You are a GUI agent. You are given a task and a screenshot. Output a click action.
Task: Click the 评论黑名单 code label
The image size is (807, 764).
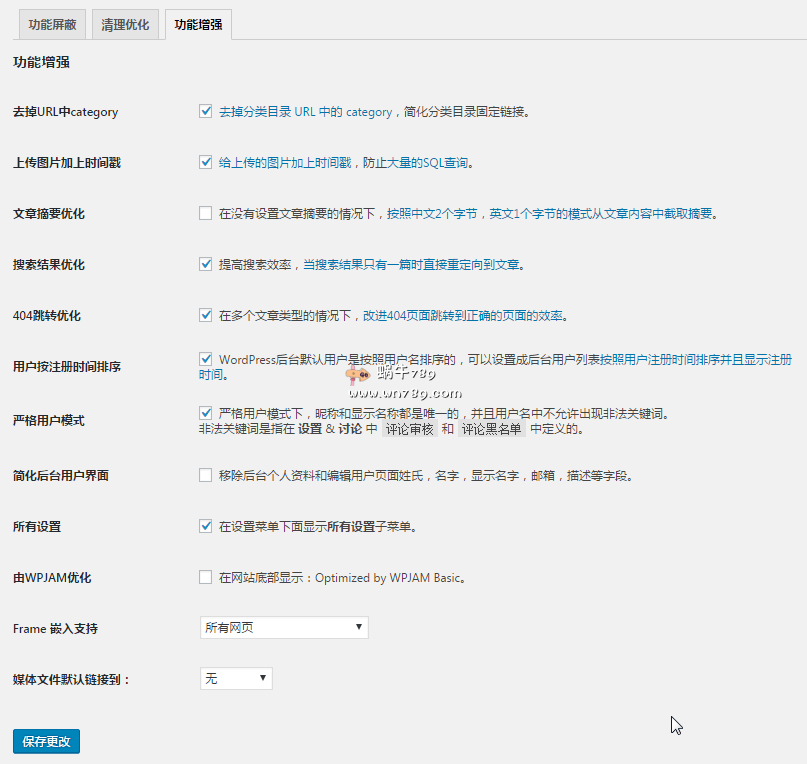(x=492, y=429)
